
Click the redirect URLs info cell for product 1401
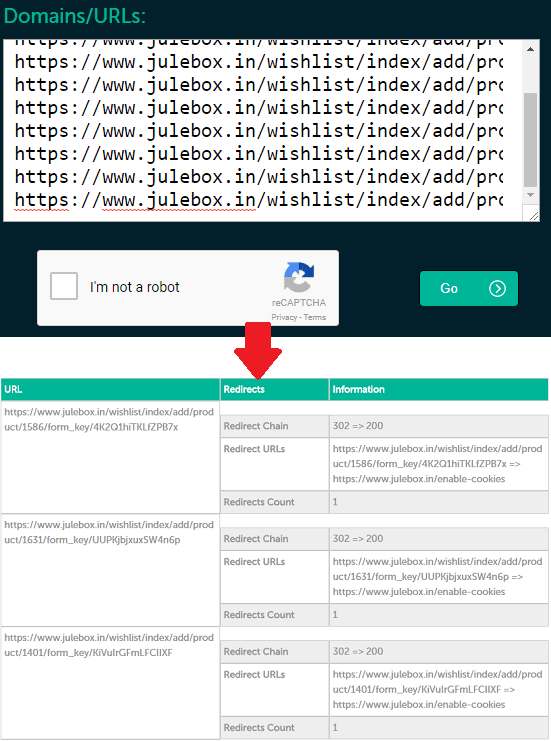pos(439,689)
